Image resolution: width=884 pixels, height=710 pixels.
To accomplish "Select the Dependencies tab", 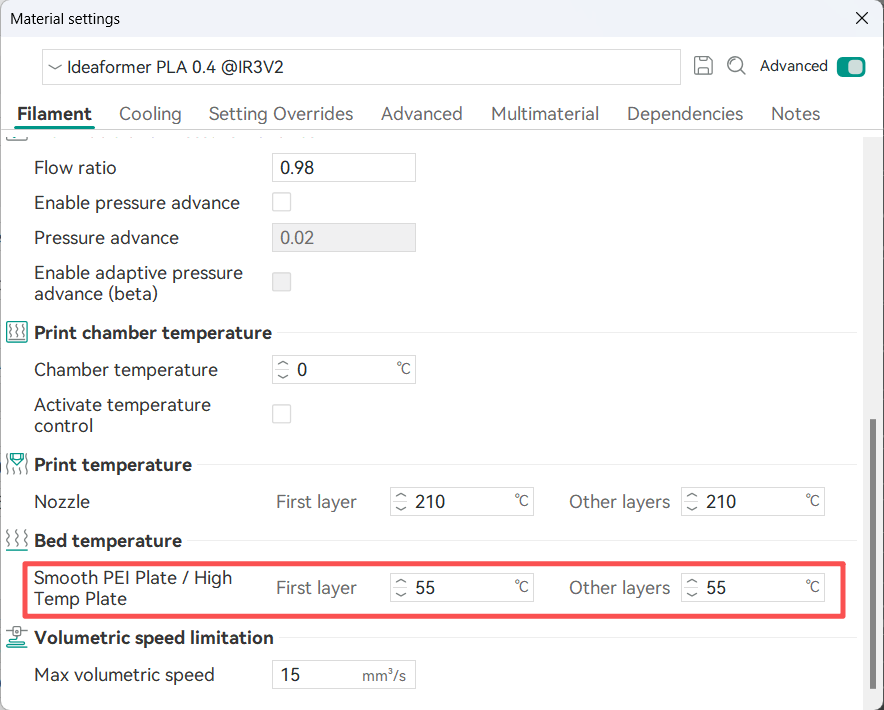I will click(685, 114).
